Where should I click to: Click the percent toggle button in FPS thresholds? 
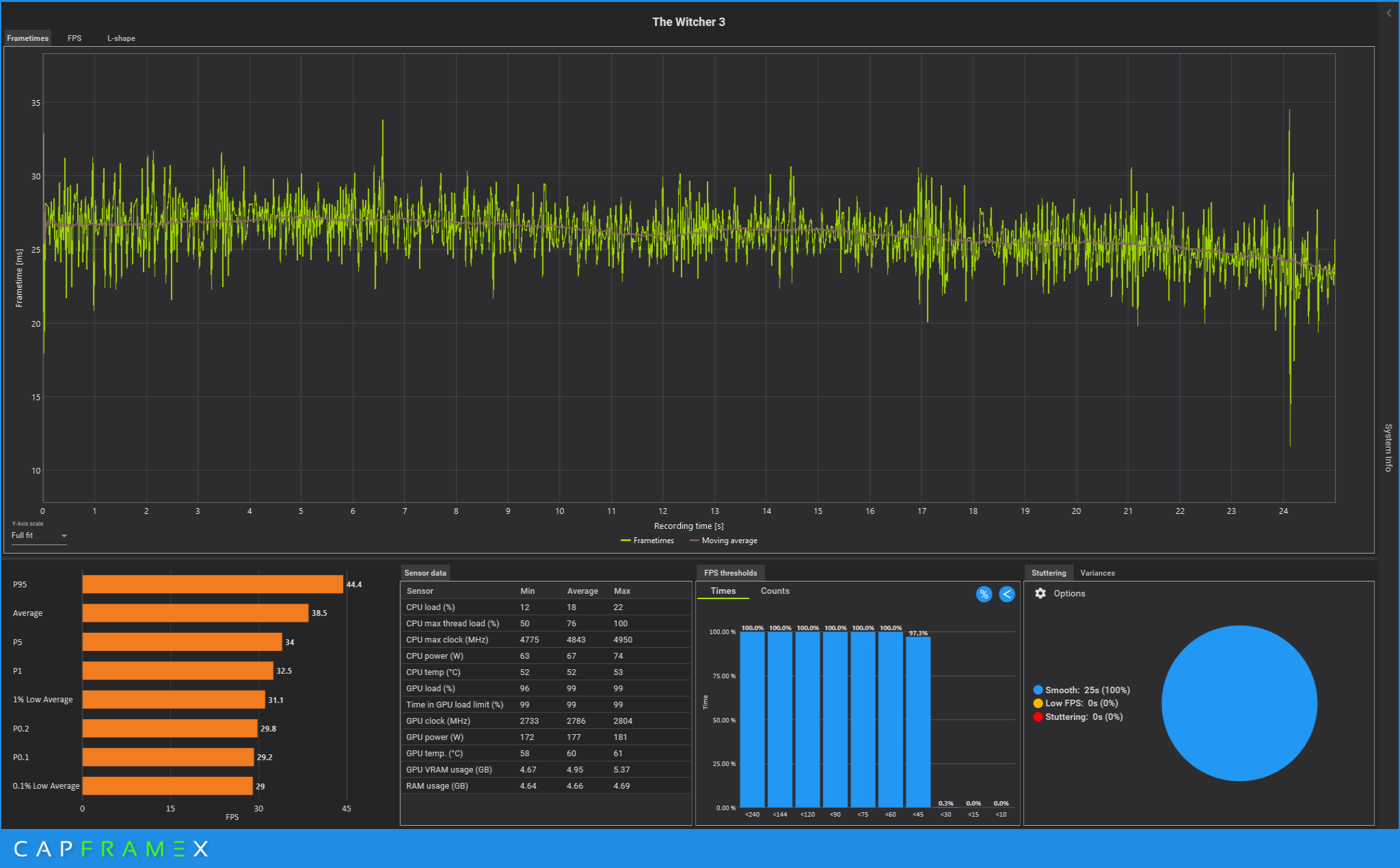984,594
